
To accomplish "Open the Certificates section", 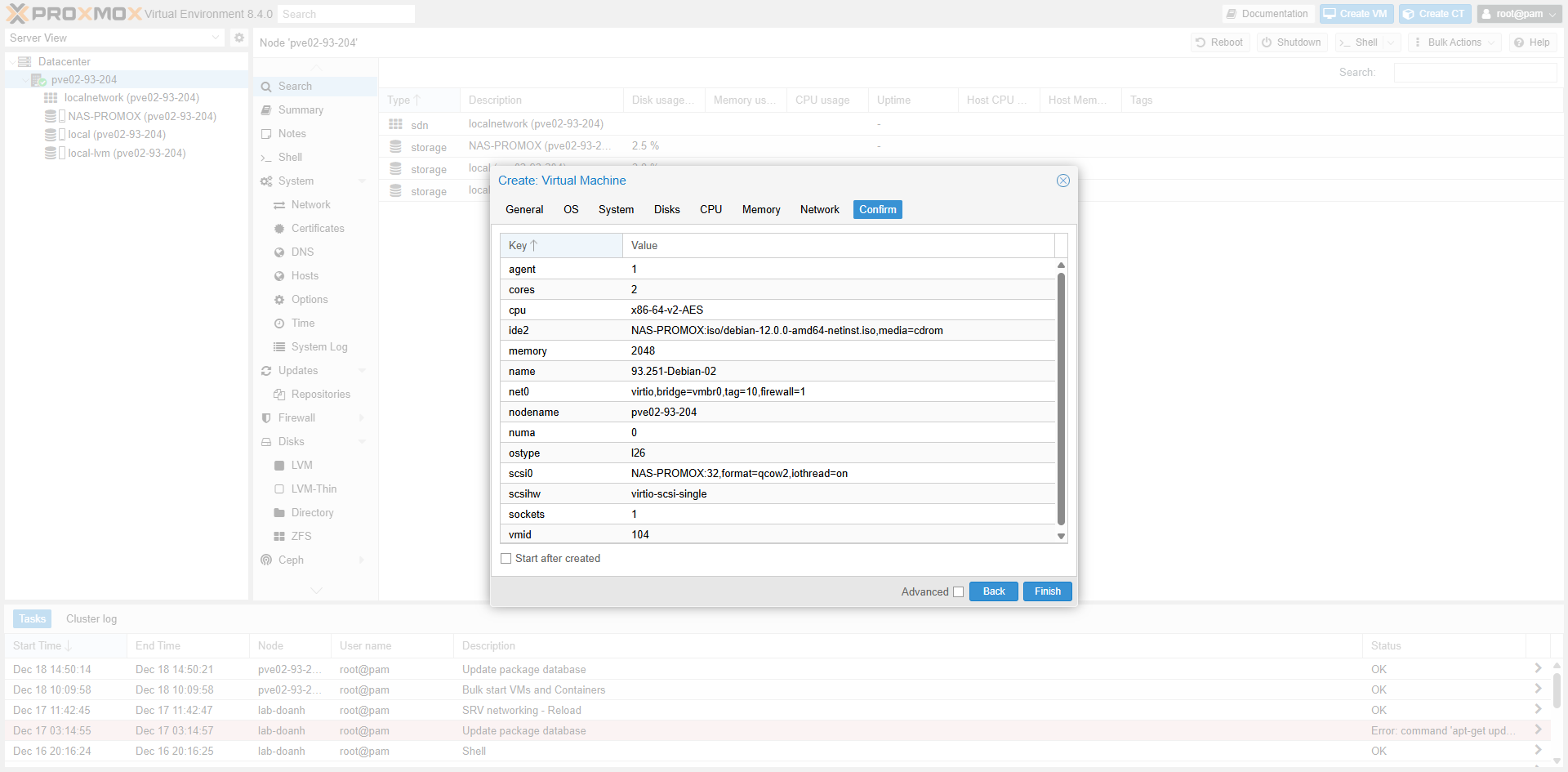I will pyautogui.click(x=317, y=228).
